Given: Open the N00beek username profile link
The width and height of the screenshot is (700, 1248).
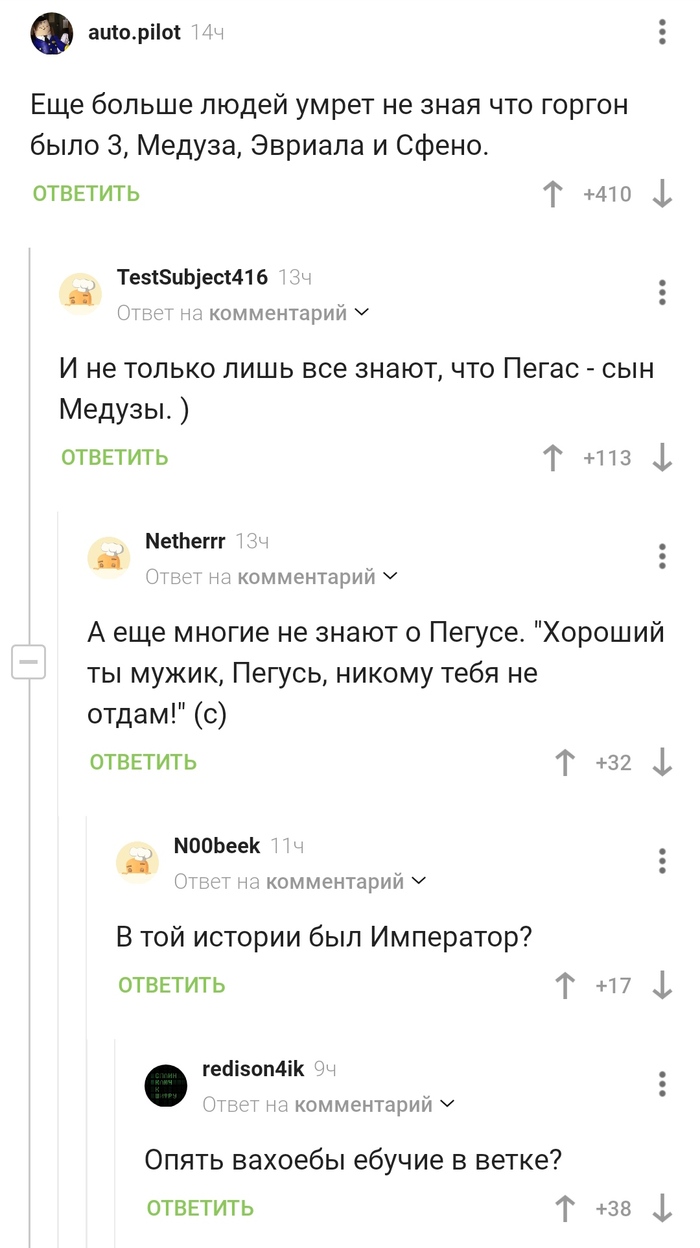Looking at the screenshot, I should 216,846.
